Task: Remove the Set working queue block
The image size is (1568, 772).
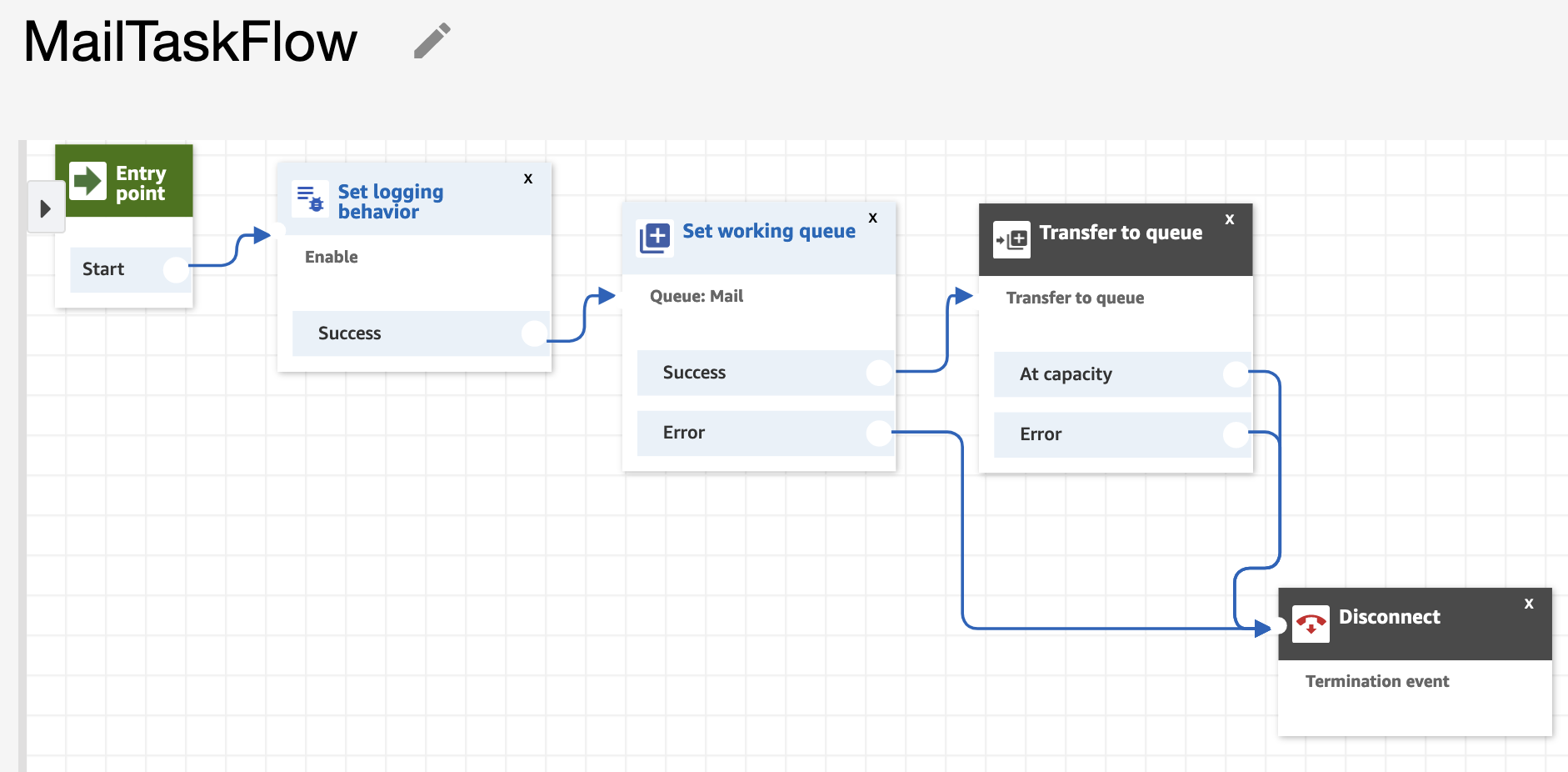Action: [873, 218]
